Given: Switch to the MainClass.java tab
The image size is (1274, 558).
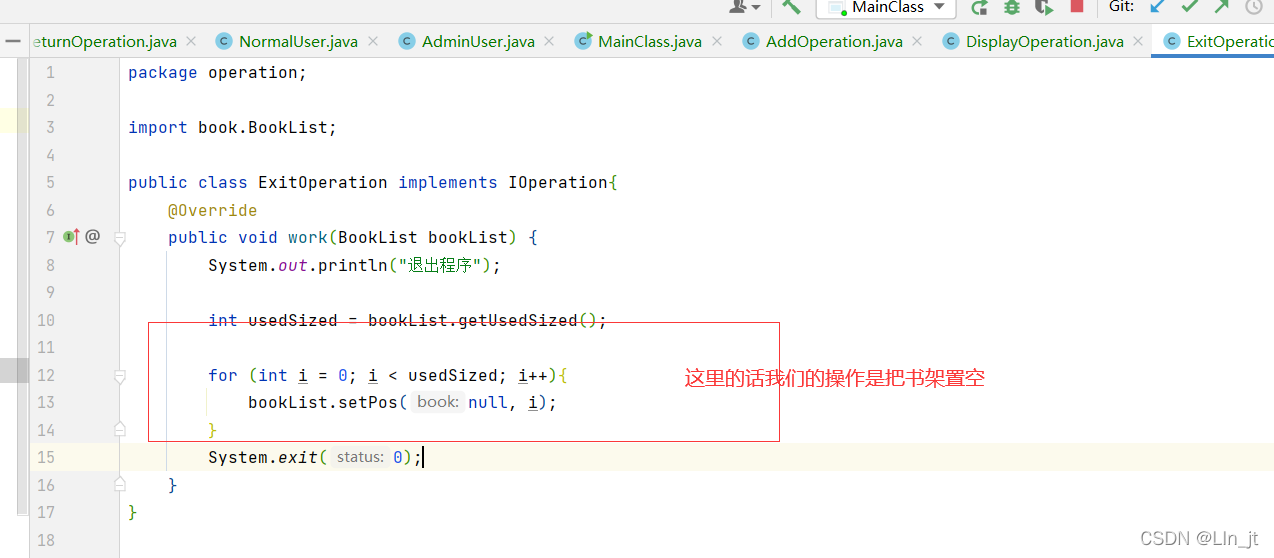Looking at the screenshot, I should coord(649,41).
